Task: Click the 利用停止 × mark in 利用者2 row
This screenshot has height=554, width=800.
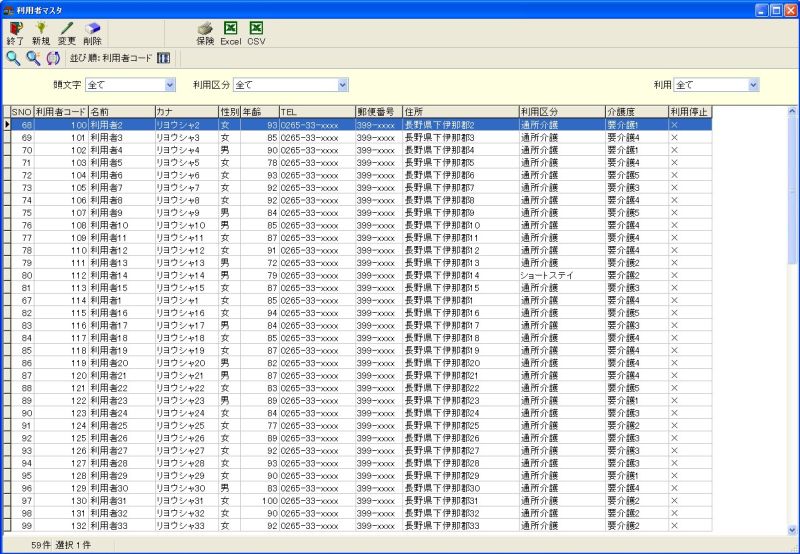Action: (x=674, y=125)
